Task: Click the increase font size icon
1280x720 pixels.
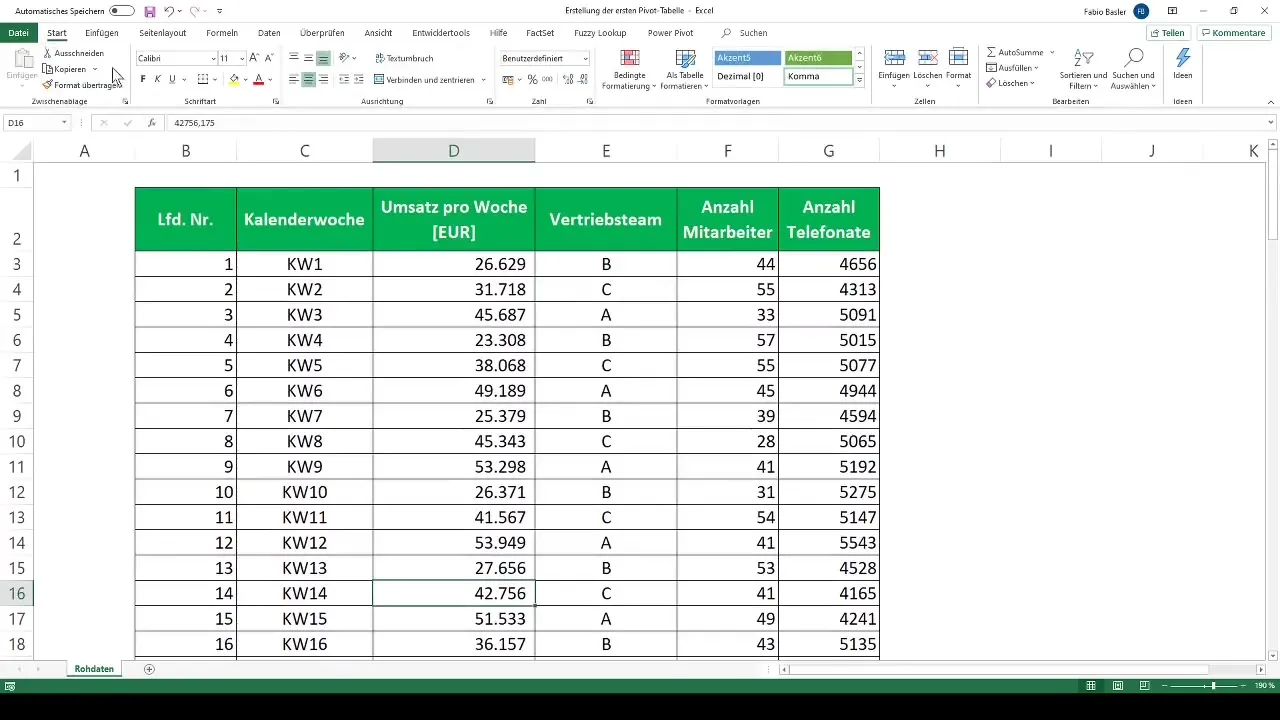Action: tap(254, 59)
